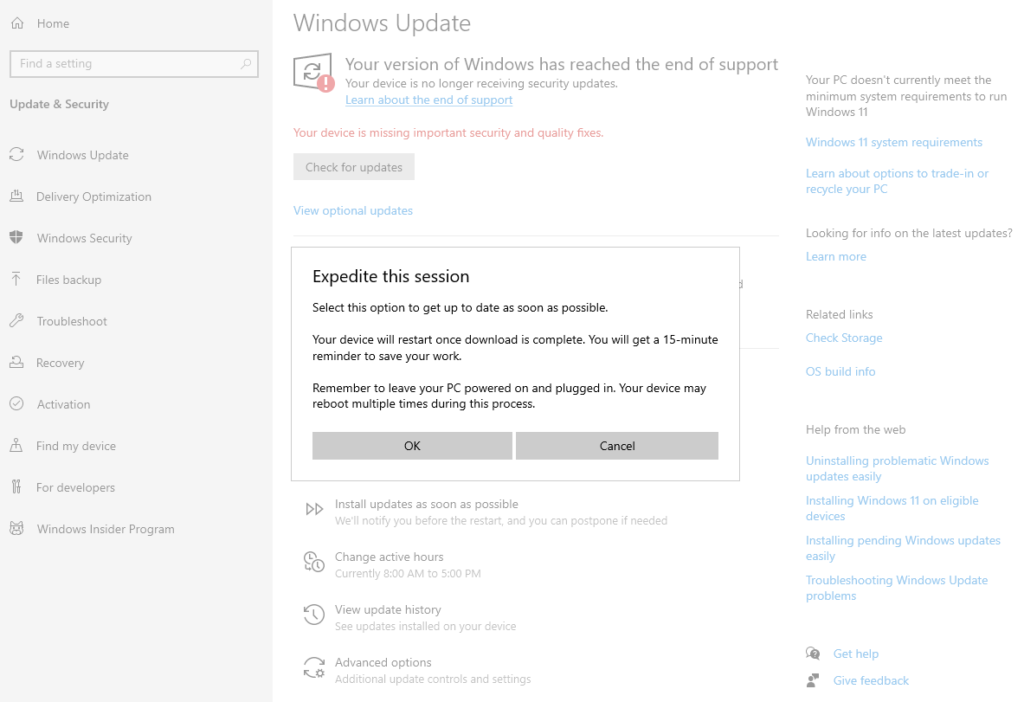Click the Change active hours clock icon
This screenshot has width=1024, height=702.
[314, 562]
